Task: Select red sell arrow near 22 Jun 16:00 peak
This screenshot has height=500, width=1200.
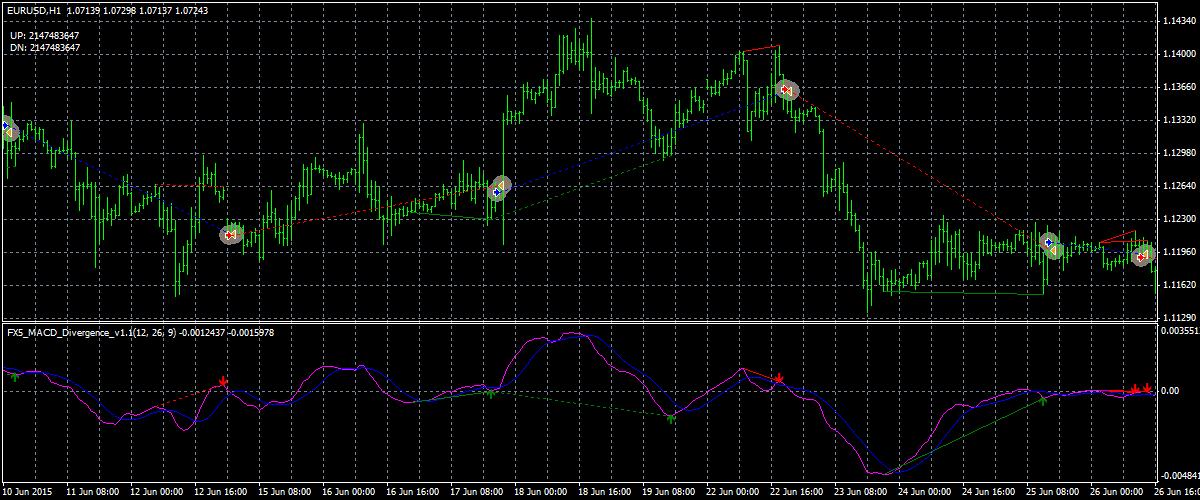Action: (x=786, y=90)
